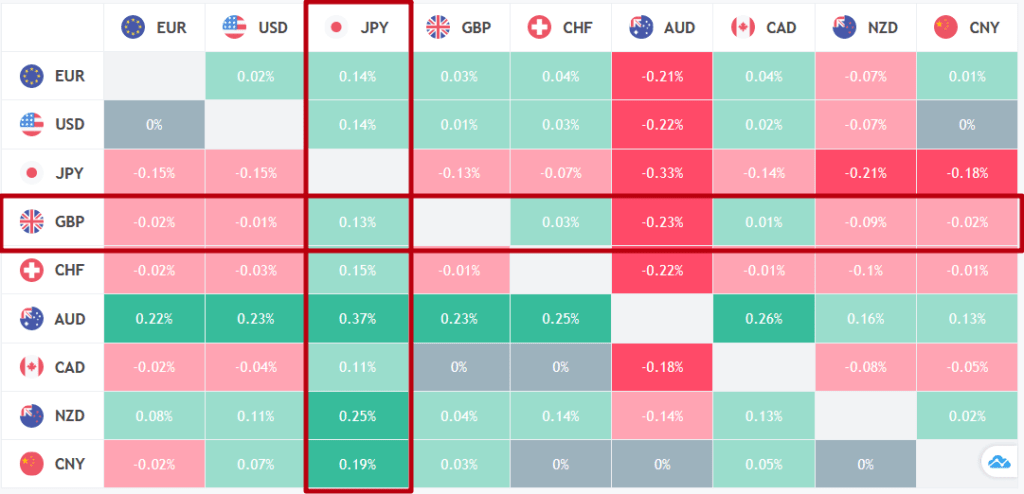Click the EUR flag icon in header row
Screen dimensions: 1024x494
pos(133,27)
